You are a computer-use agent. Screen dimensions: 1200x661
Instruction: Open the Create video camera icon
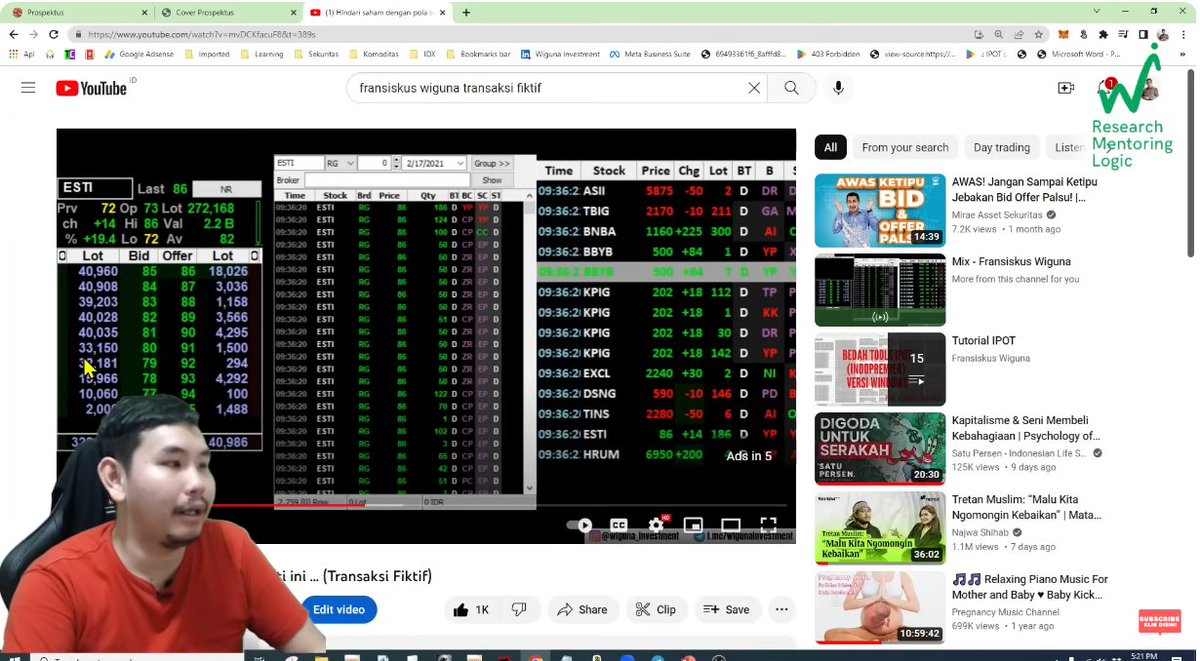[x=1066, y=88]
